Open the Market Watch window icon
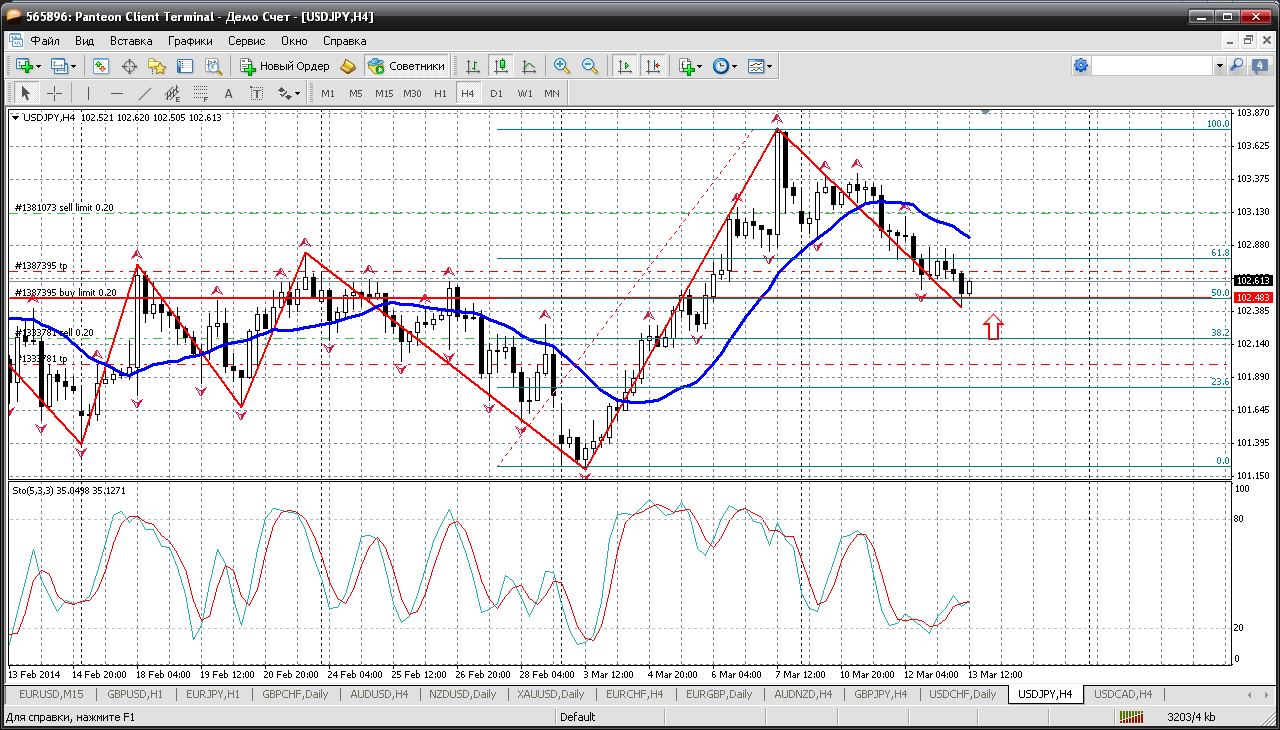This screenshot has height=730, width=1280. [101, 66]
